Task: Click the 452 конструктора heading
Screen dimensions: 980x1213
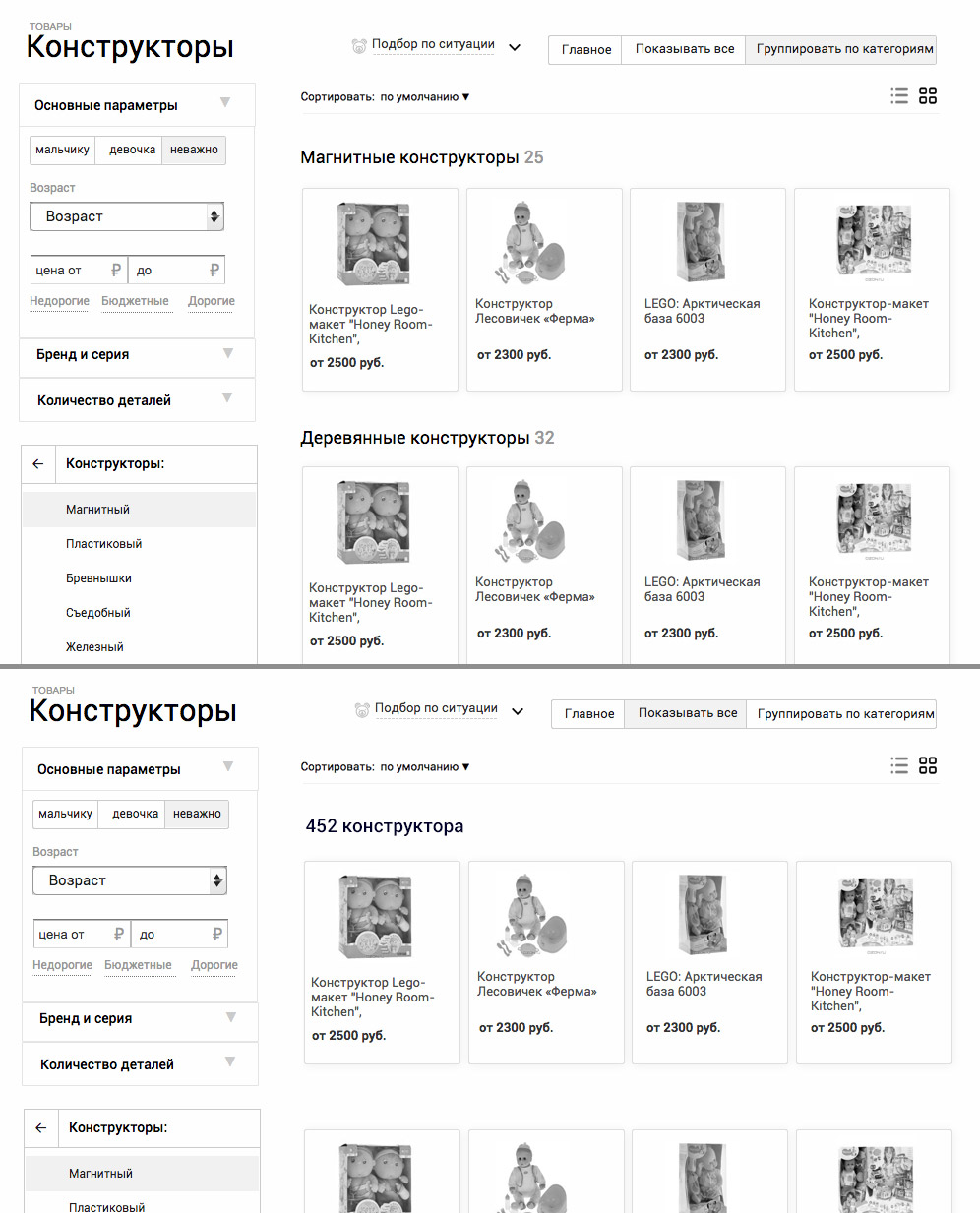Action: (x=385, y=826)
